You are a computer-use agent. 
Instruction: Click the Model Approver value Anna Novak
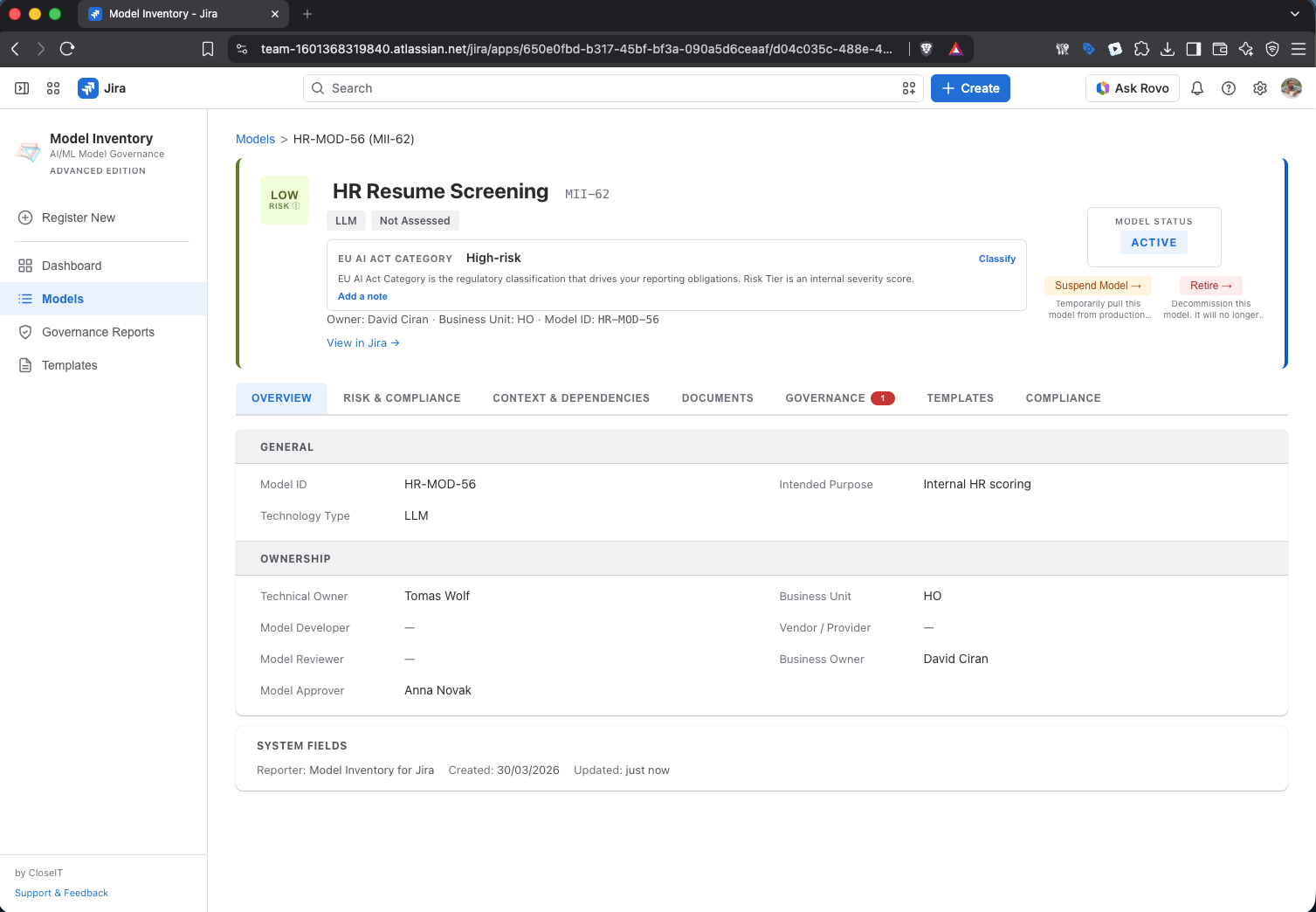(x=438, y=690)
